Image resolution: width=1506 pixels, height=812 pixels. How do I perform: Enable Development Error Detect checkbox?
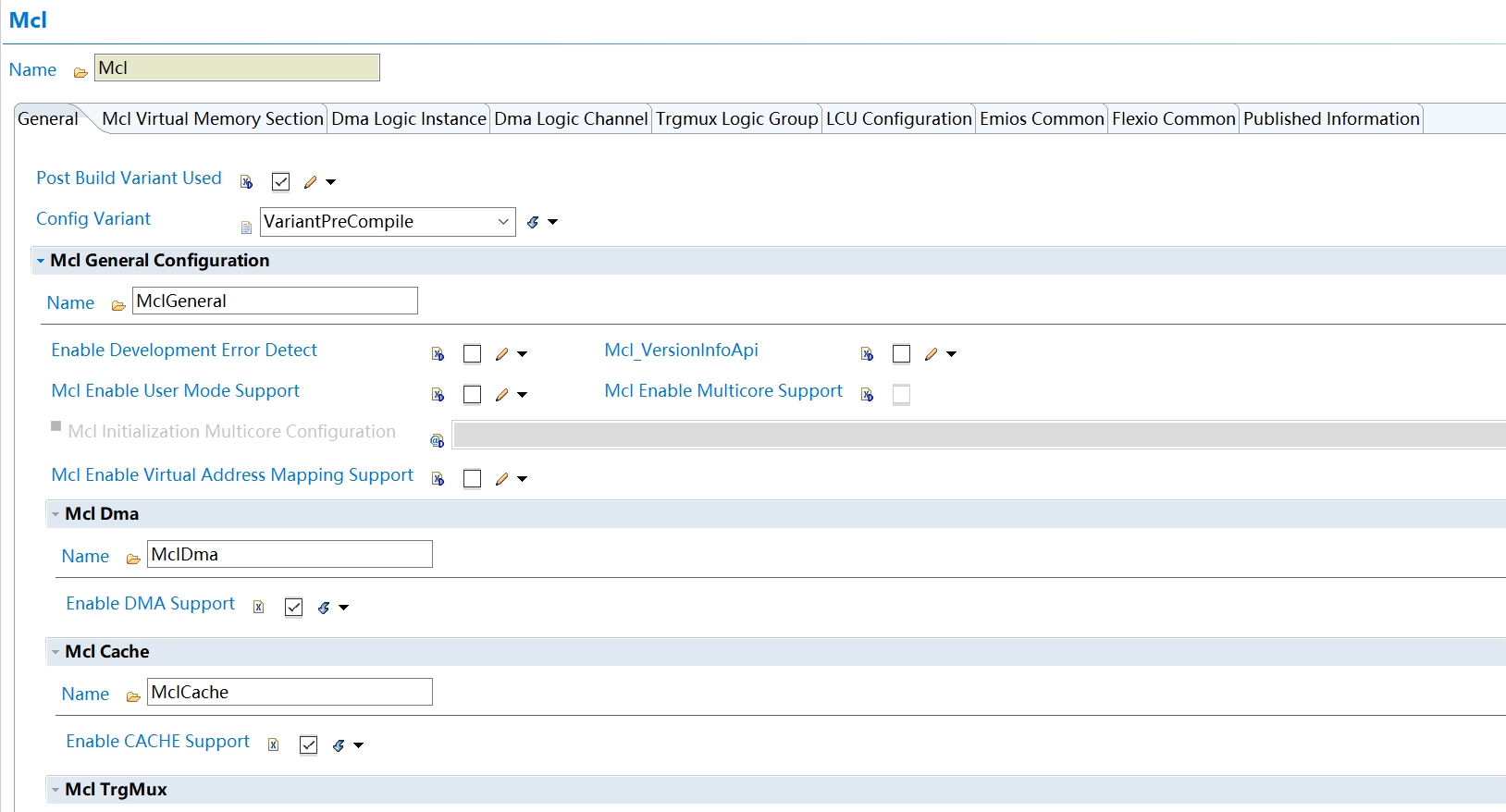pos(472,354)
